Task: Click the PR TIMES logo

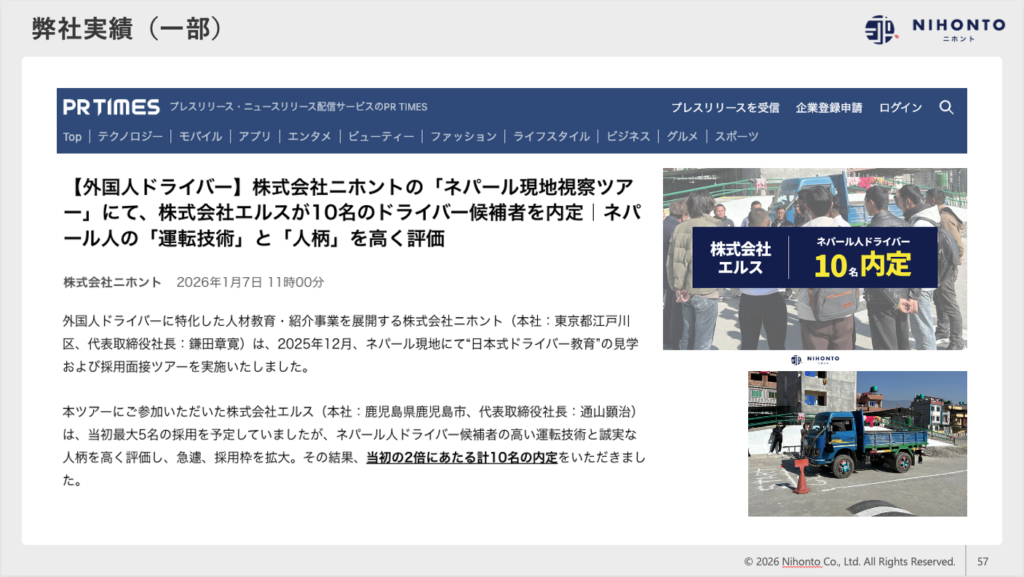Action: [111, 107]
